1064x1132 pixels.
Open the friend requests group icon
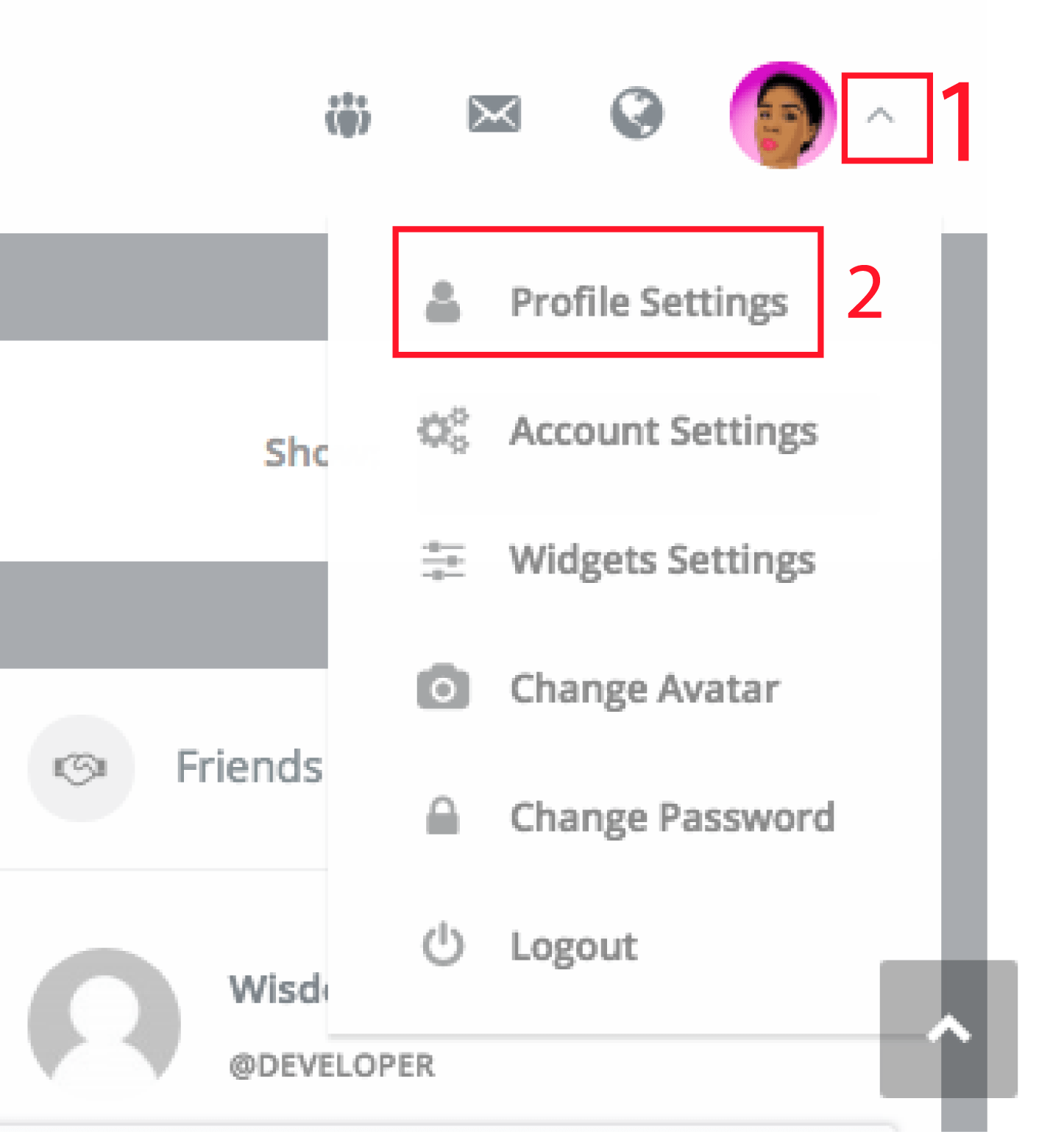pos(348,115)
